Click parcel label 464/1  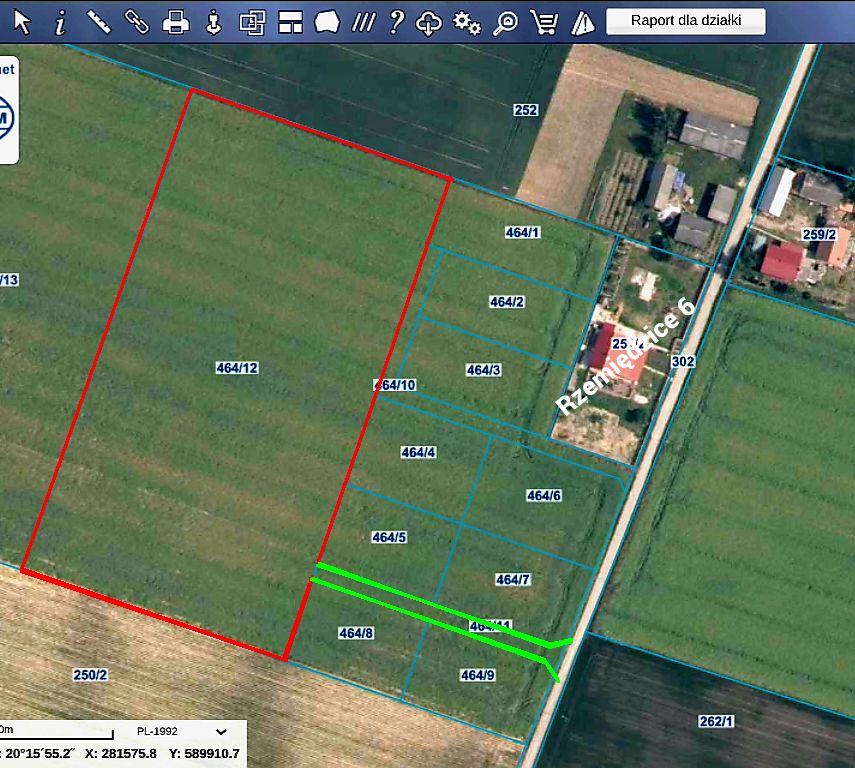pos(522,232)
